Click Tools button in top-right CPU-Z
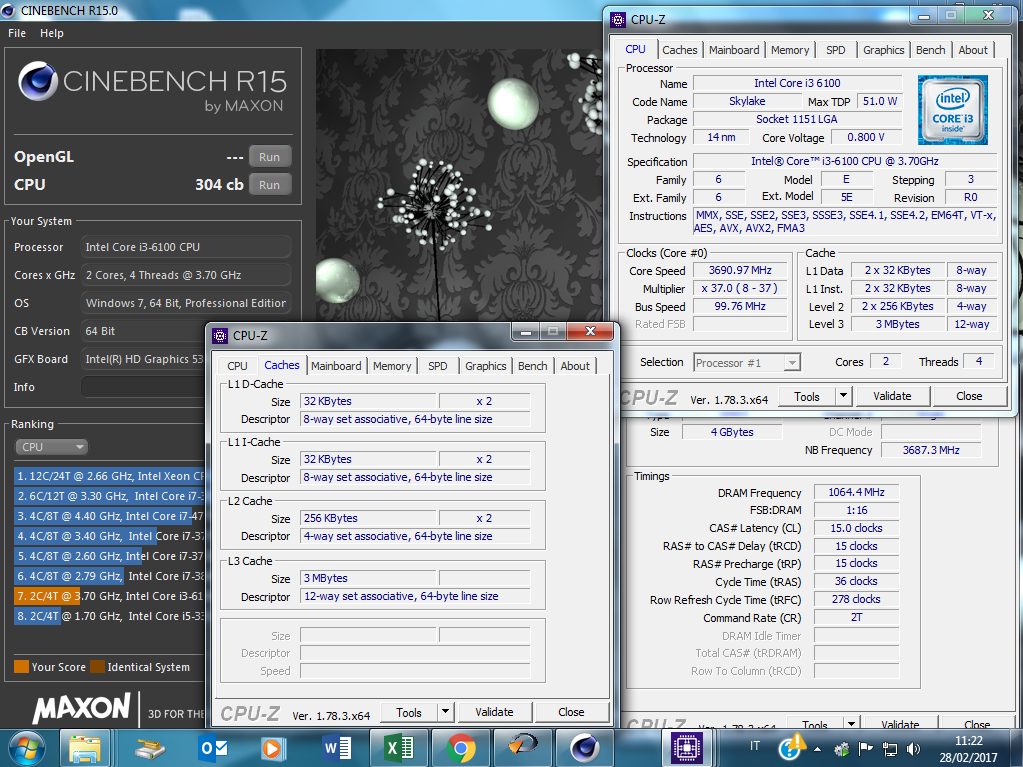Screen dimensions: 1023x767 pyautogui.click(x=806, y=397)
